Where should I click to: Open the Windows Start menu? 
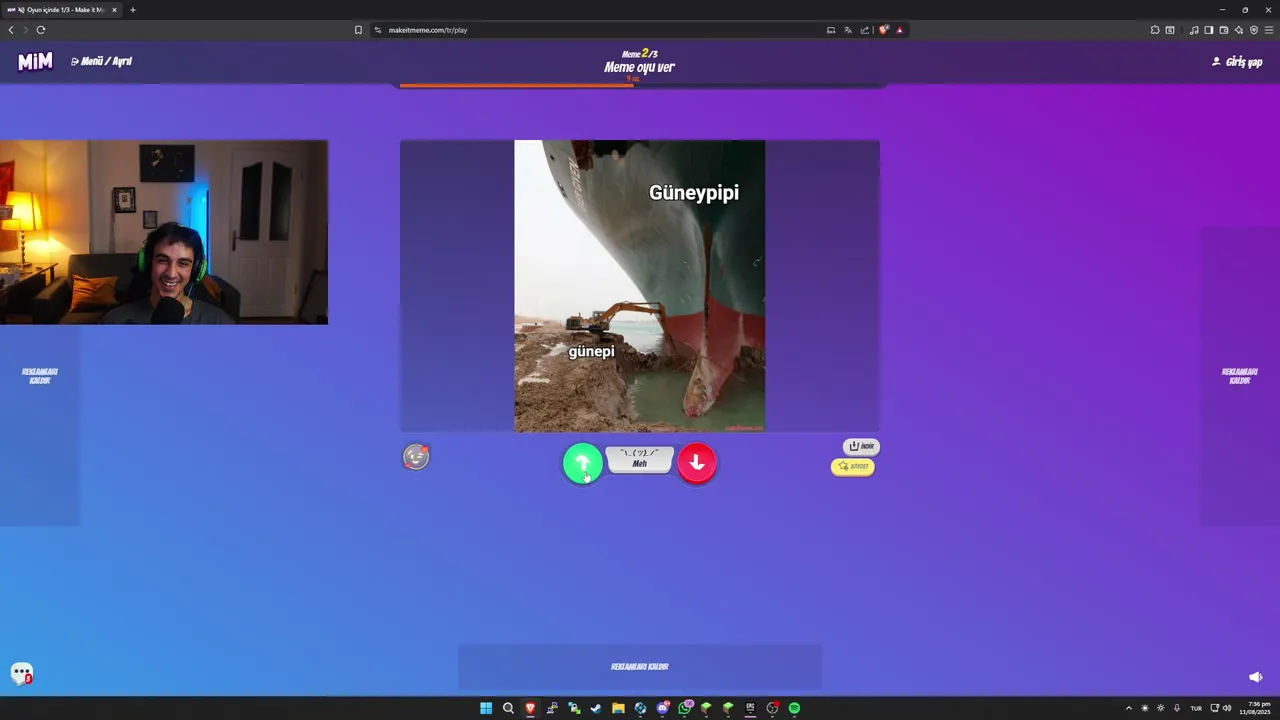(486, 708)
